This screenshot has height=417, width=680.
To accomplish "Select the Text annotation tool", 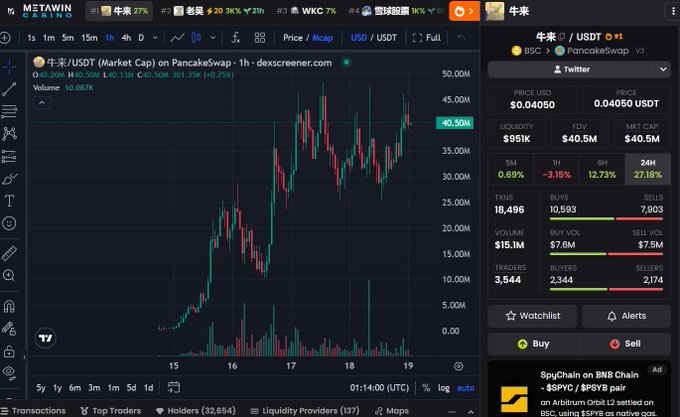I will click(x=9, y=201).
